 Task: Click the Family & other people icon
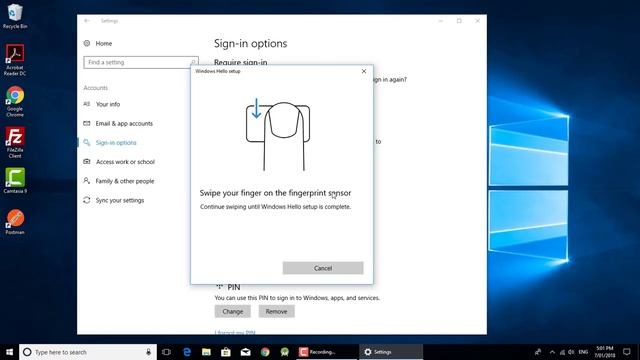pyautogui.click(x=87, y=180)
